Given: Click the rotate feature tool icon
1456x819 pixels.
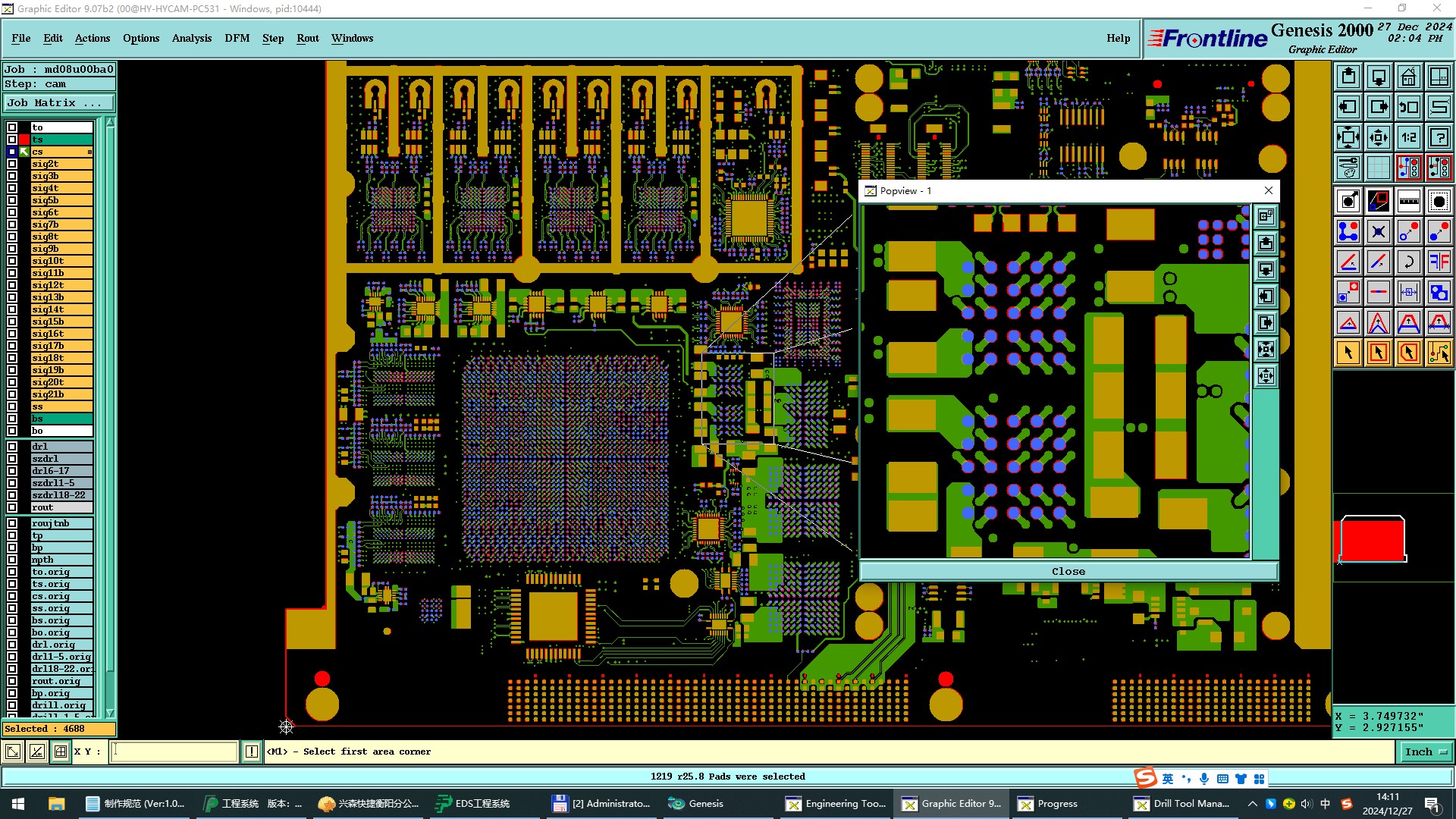Looking at the screenshot, I should (1408, 262).
